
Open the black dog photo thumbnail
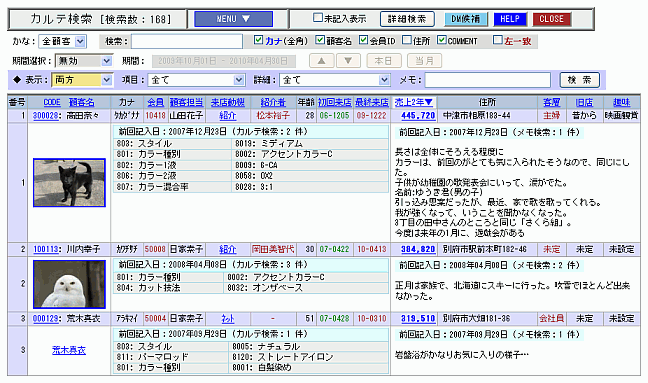pos(69,183)
